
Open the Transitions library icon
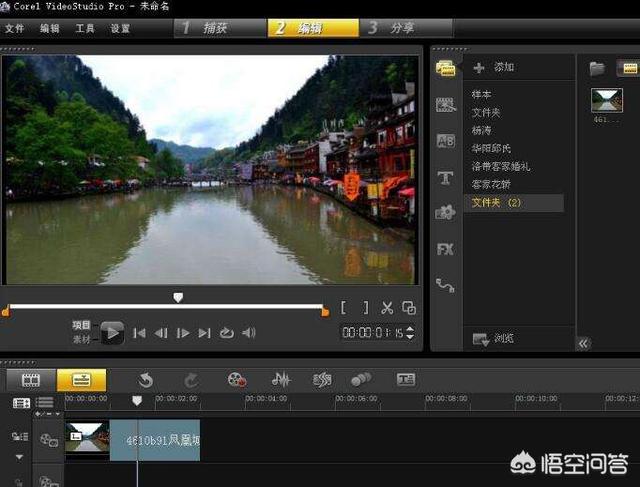[445, 105]
